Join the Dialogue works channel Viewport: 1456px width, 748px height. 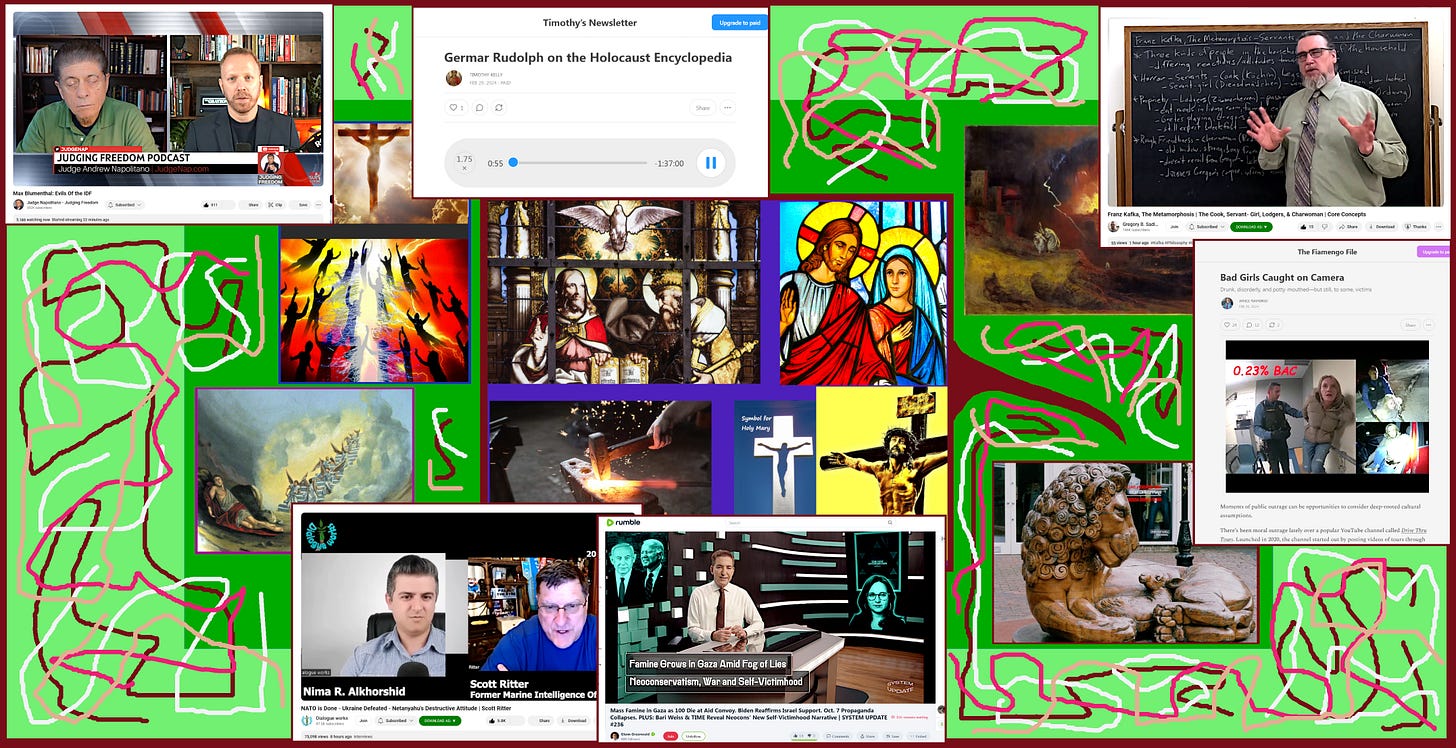[364, 720]
